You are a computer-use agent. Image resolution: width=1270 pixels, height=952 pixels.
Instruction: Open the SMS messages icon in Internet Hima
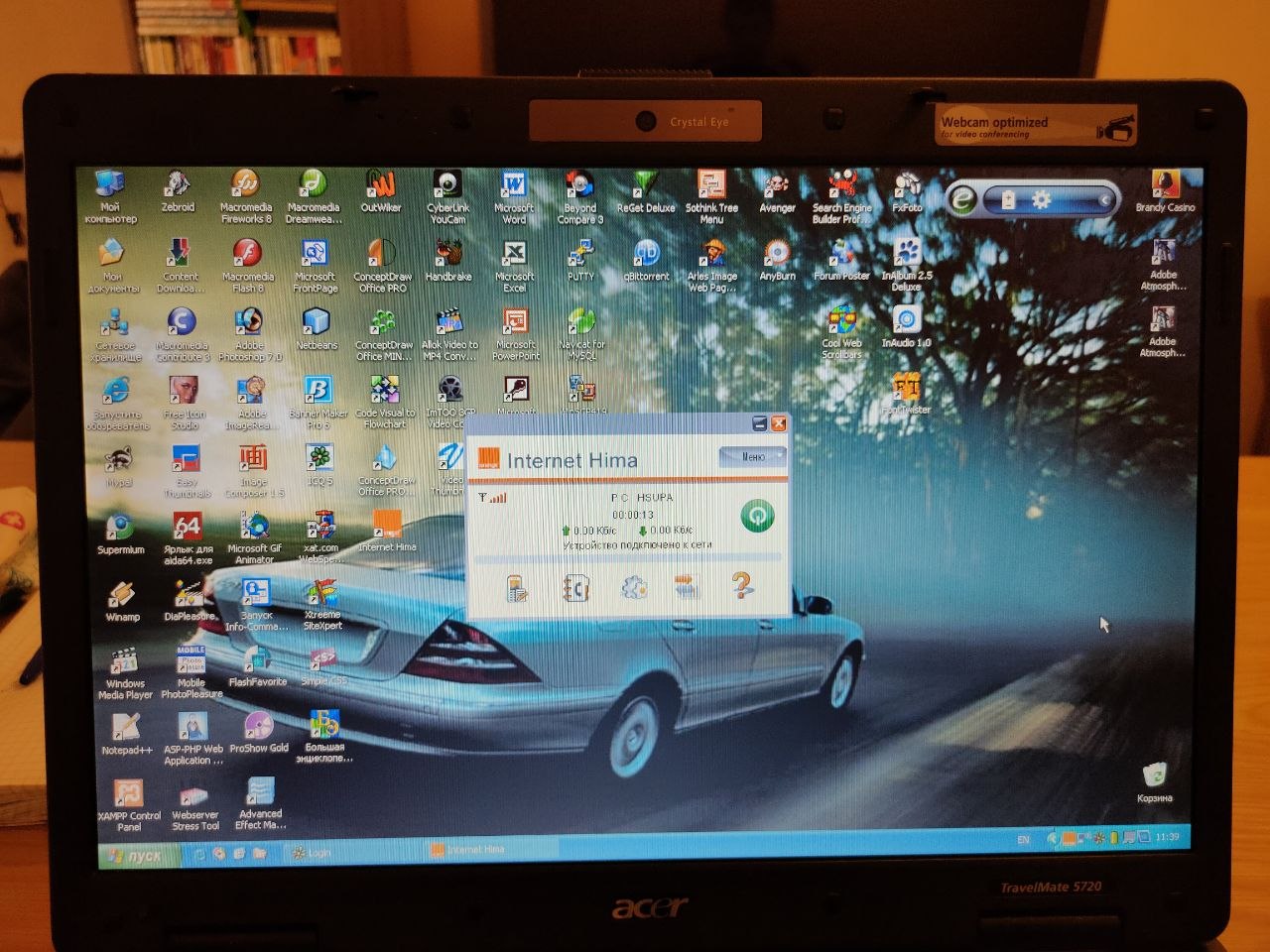tap(516, 588)
